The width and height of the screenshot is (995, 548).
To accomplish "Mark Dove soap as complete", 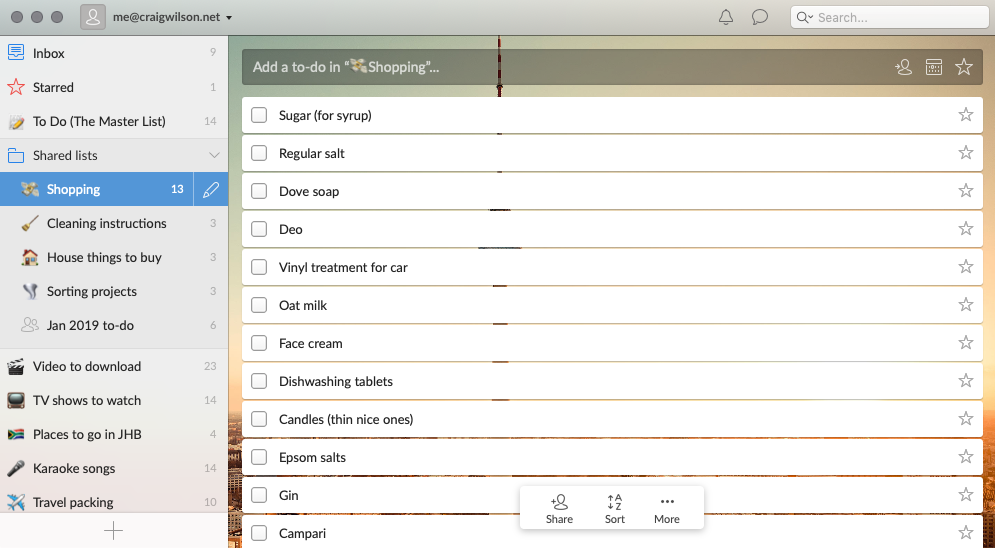I will [x=259, y=191].
